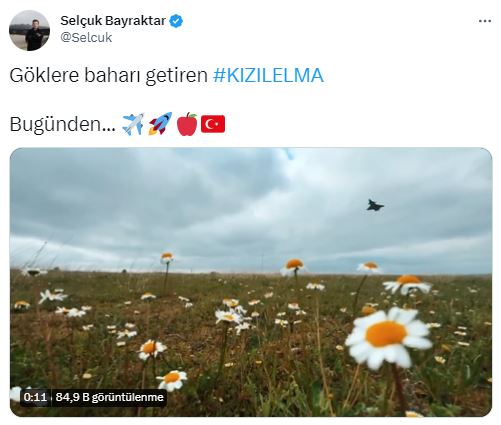Click the rocket emoji in the tweet
Viewport: 501px width, 425px height.
(x=160, y=124)
